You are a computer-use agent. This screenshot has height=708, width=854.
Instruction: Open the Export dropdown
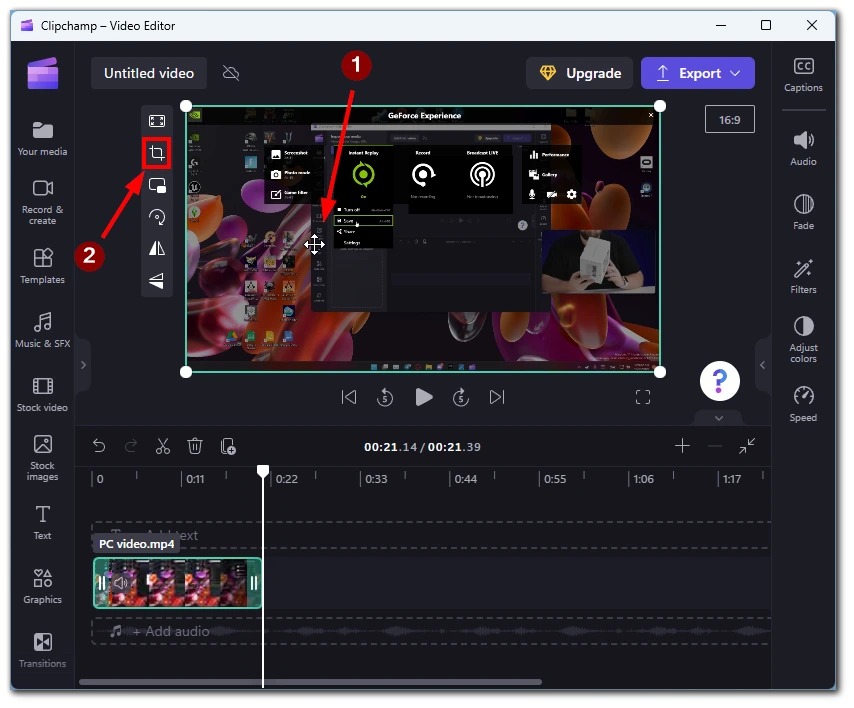[x=698, y=73]
